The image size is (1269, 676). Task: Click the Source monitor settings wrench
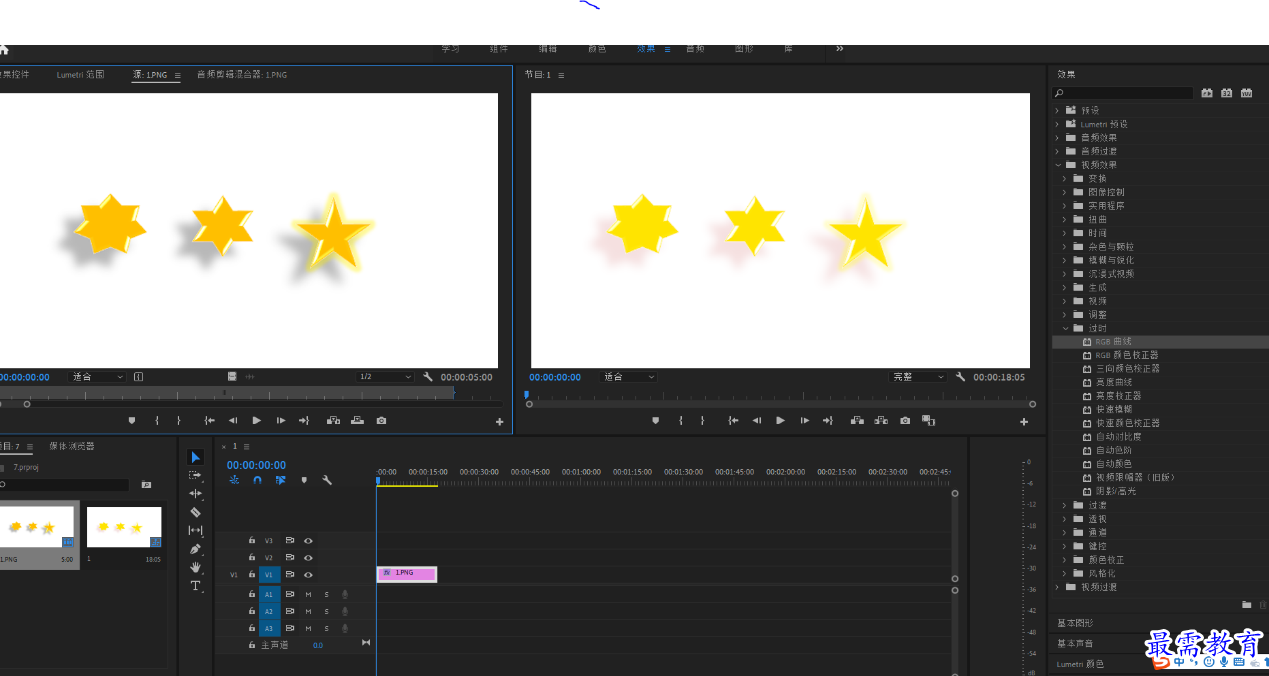coord(428,377)
